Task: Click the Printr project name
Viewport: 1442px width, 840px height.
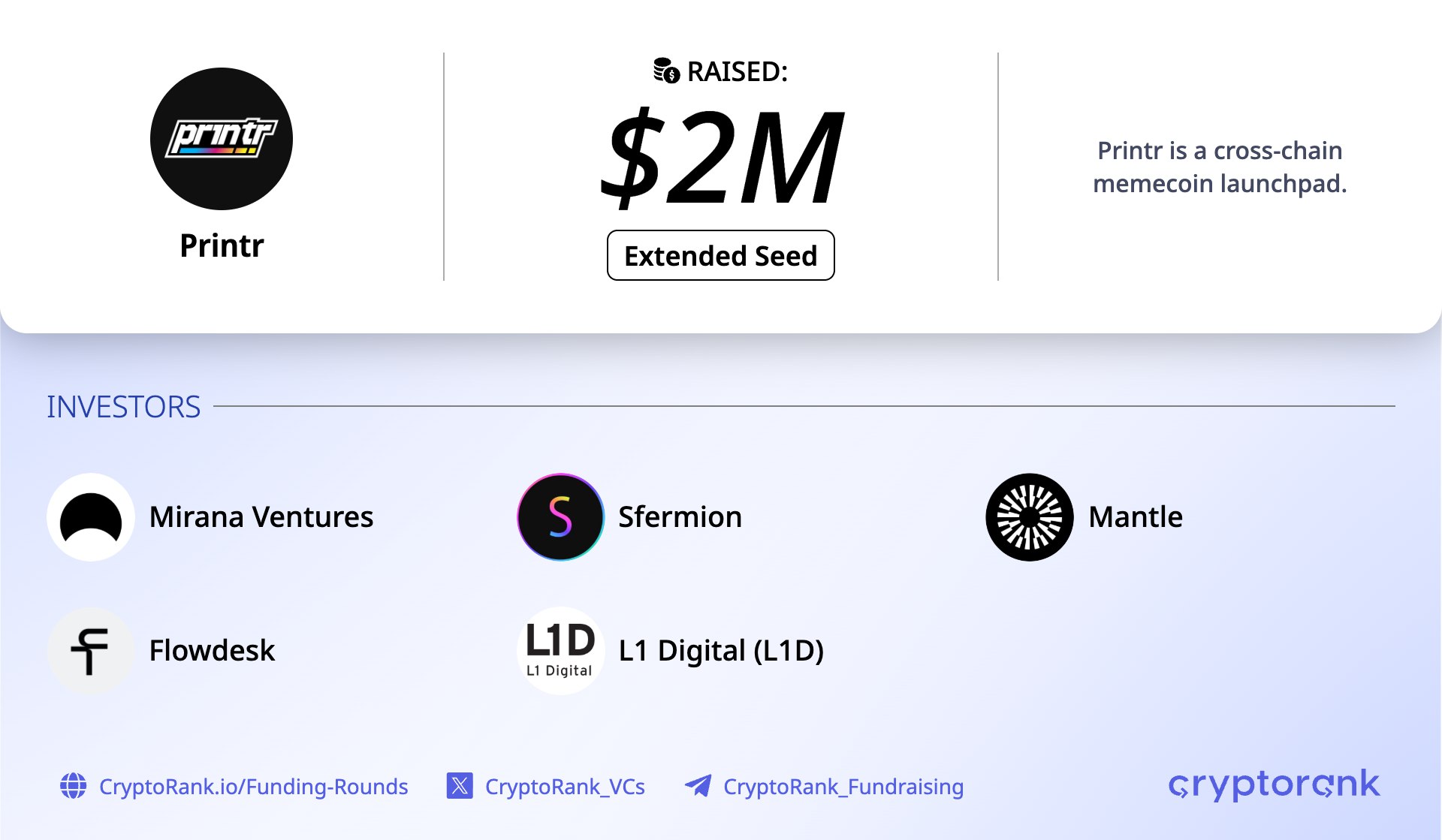Action: point(222,245)
